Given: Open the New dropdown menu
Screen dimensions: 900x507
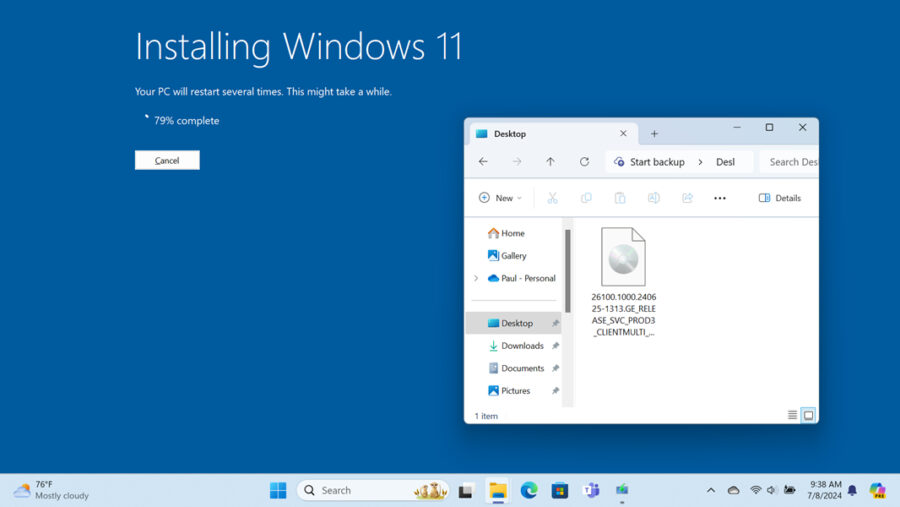Looking at the screenshot, I should (500, 198).
